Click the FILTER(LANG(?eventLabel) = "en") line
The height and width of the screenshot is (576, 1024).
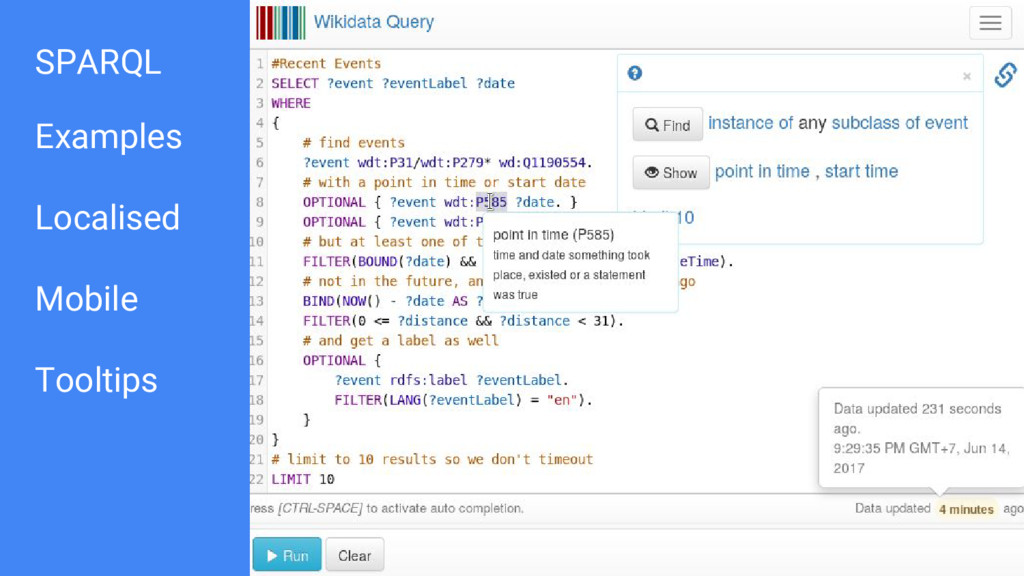pos(463,400)
